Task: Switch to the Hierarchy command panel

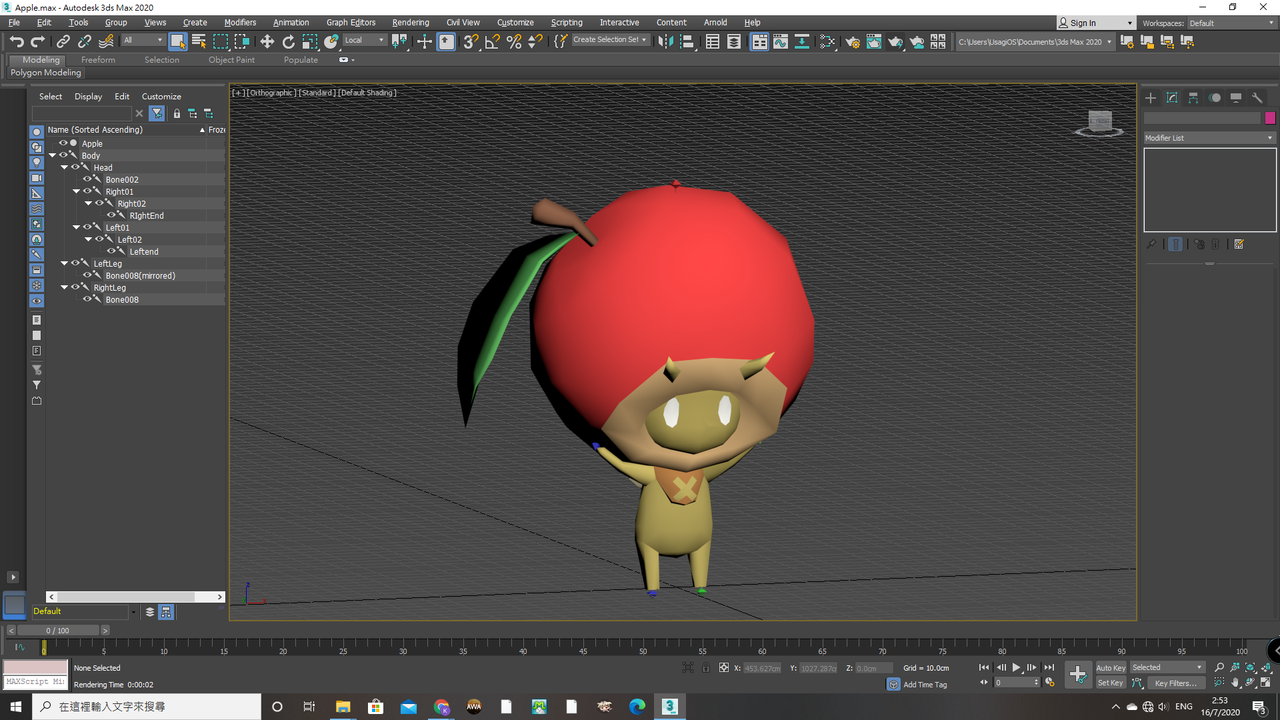Action: [x=1193, y=98]
